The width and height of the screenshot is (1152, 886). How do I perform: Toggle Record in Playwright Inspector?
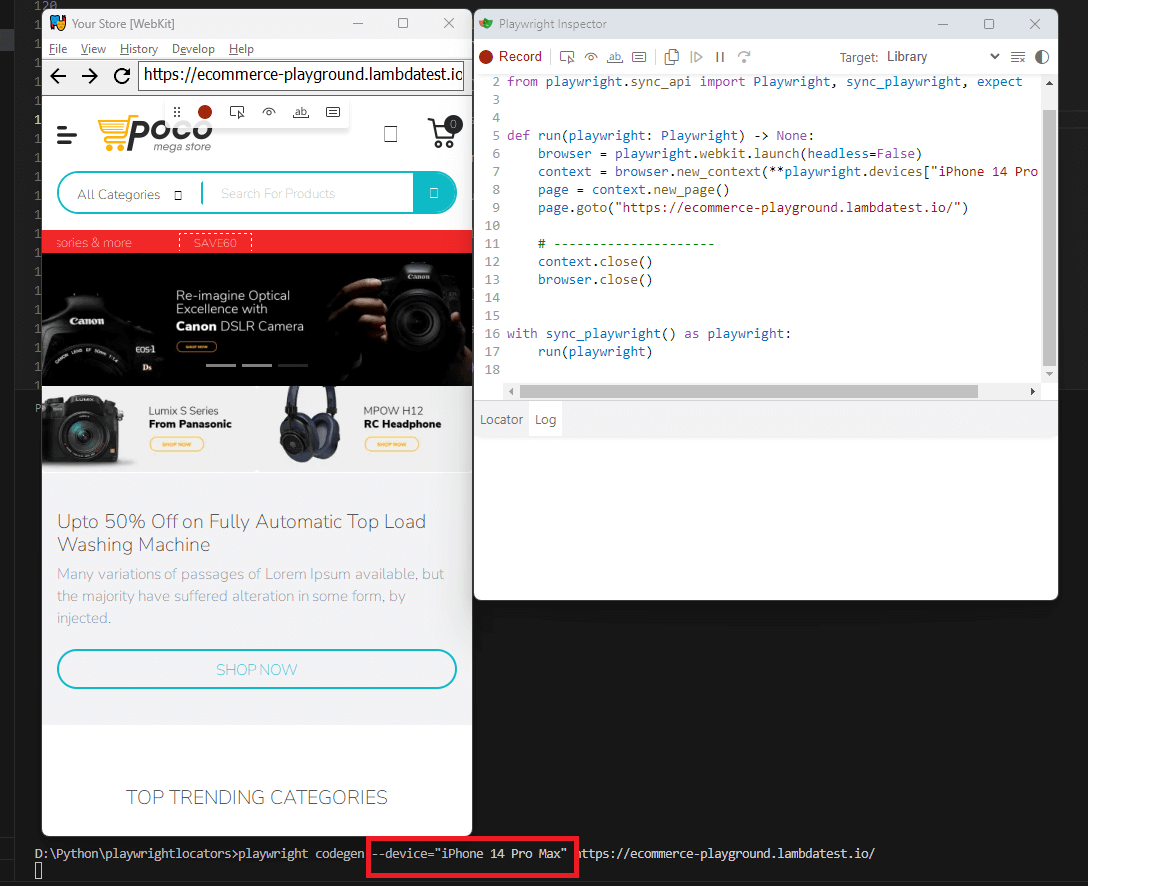(511, 57)
